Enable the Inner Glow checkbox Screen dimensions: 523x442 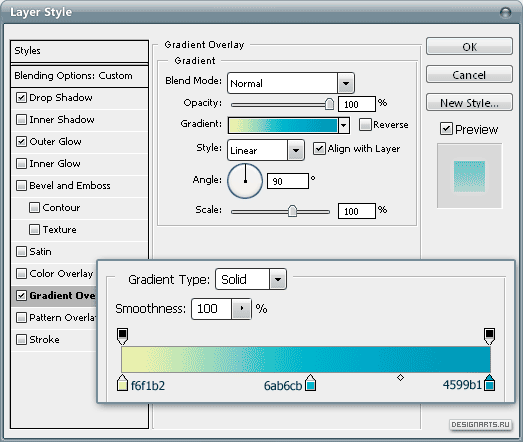(x=21, y=164)
